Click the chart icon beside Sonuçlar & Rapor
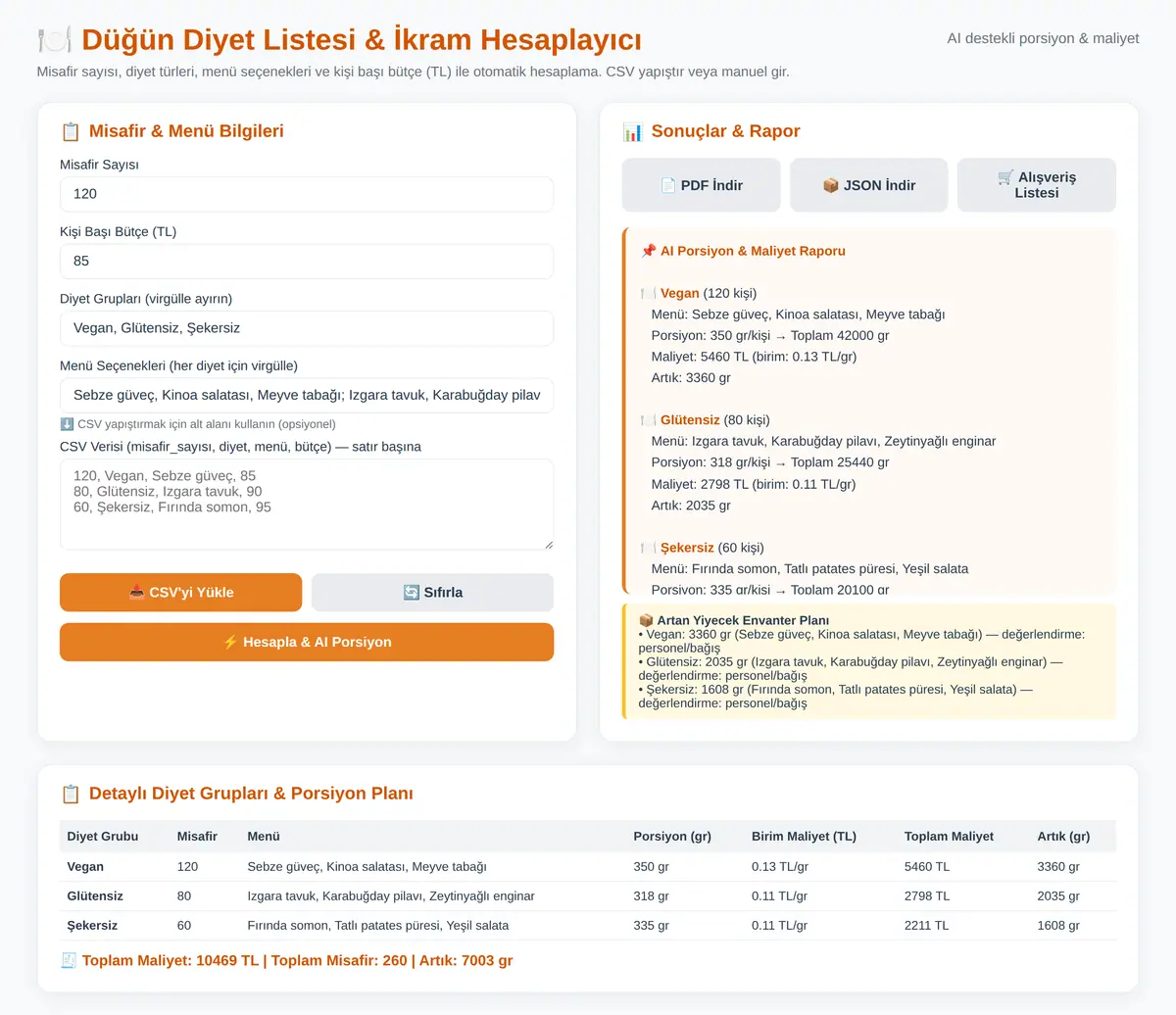1176x1015 pixels. coord(633,131)
